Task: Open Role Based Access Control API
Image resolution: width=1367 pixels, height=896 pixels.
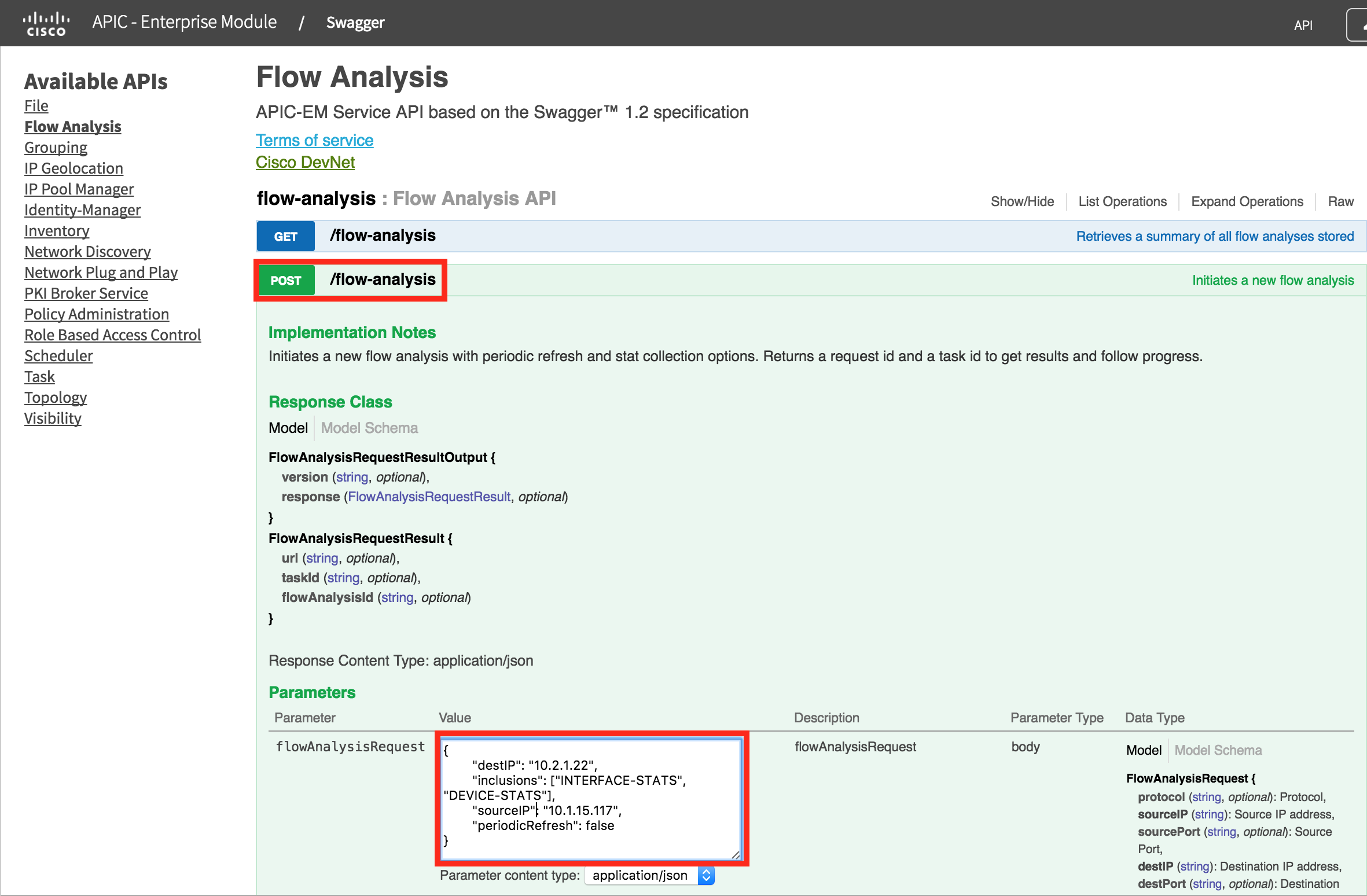Action: pos(112,335)
